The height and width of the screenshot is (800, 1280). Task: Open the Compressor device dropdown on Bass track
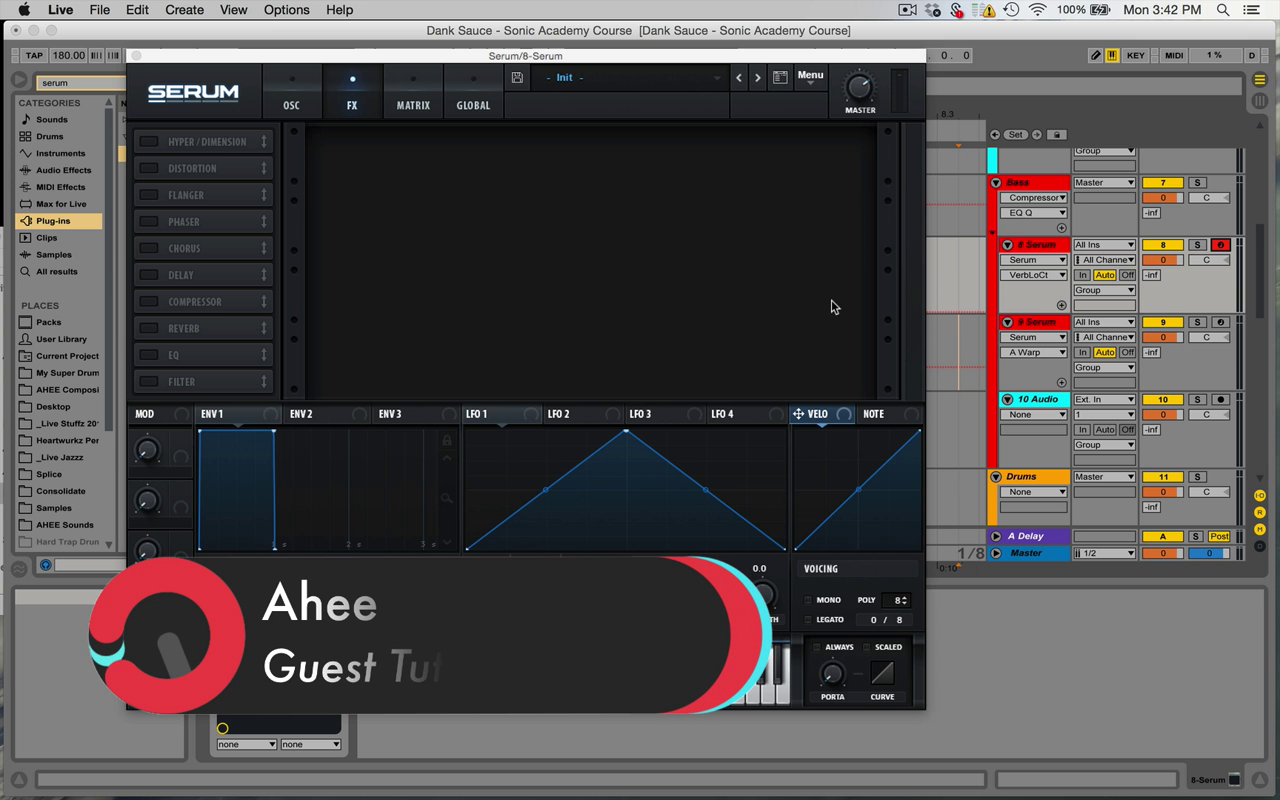click(x=1034, y=198)
